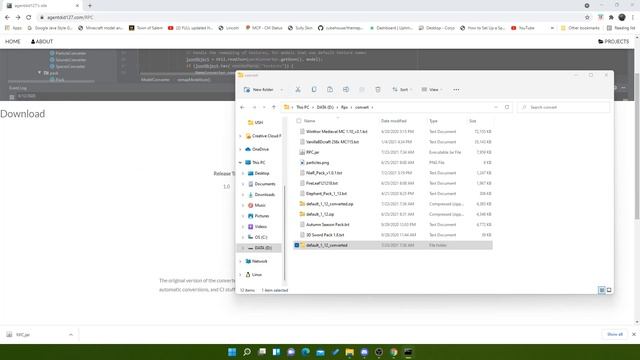Sort files by the Type column
The height and width of the screenshot is (360, 640).
433,121
